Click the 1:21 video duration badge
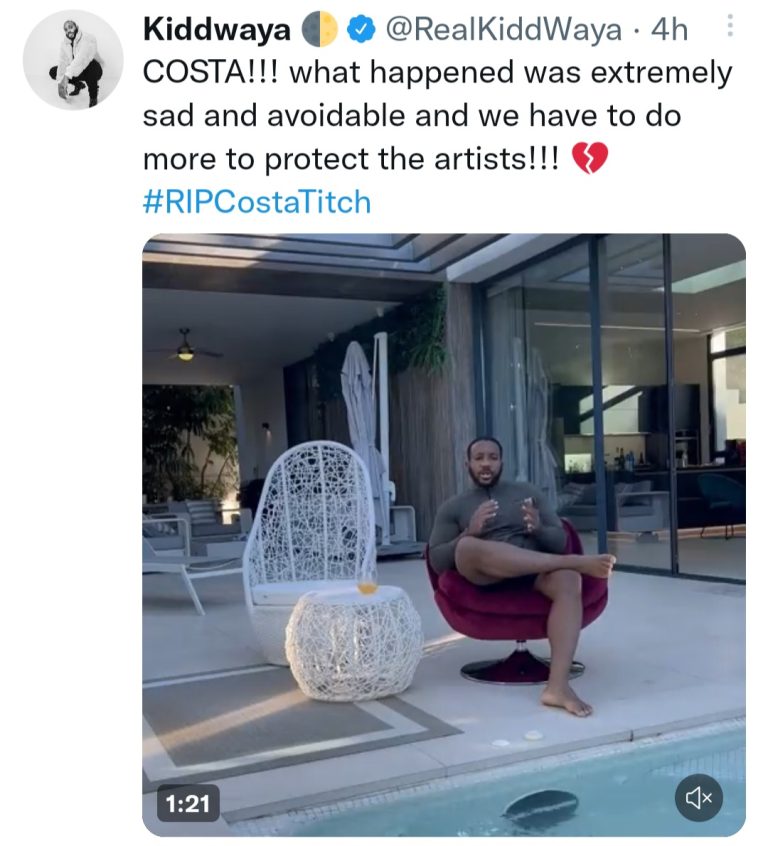The width and height of the screenshot is (768, 846). point(186,801)
